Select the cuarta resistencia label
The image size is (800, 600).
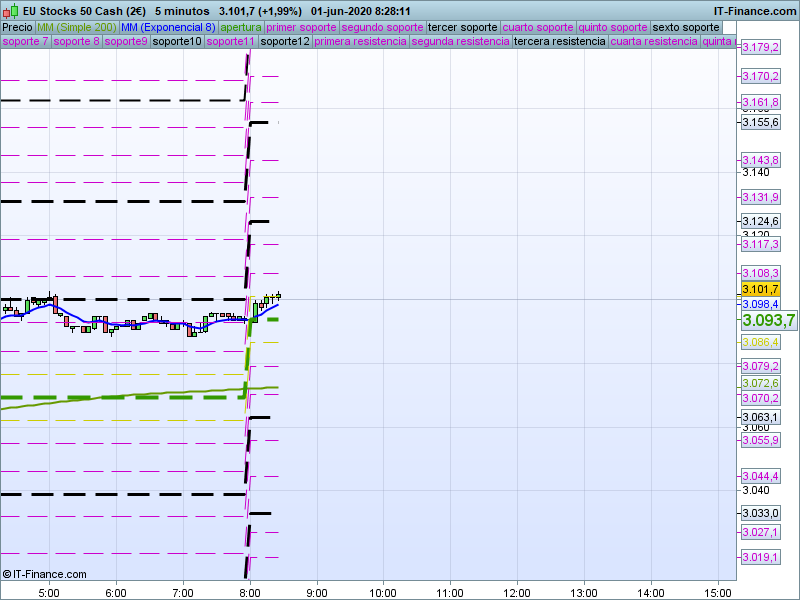pos(654,41)
